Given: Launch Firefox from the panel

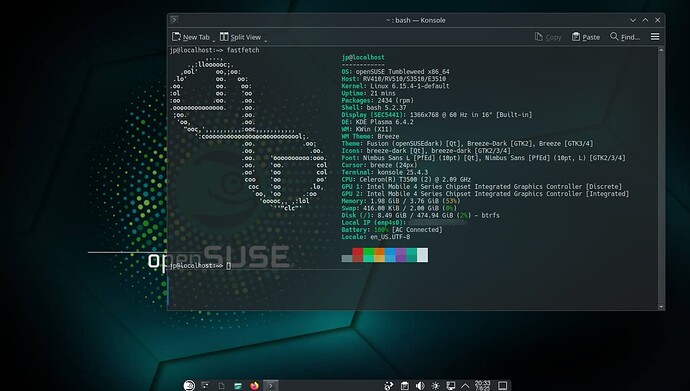Looking at the screenshot, I should point(254,386).
